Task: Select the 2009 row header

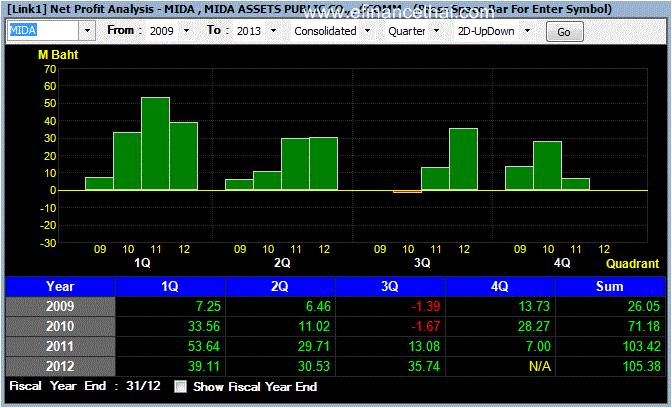Action: tap(60, 306)
